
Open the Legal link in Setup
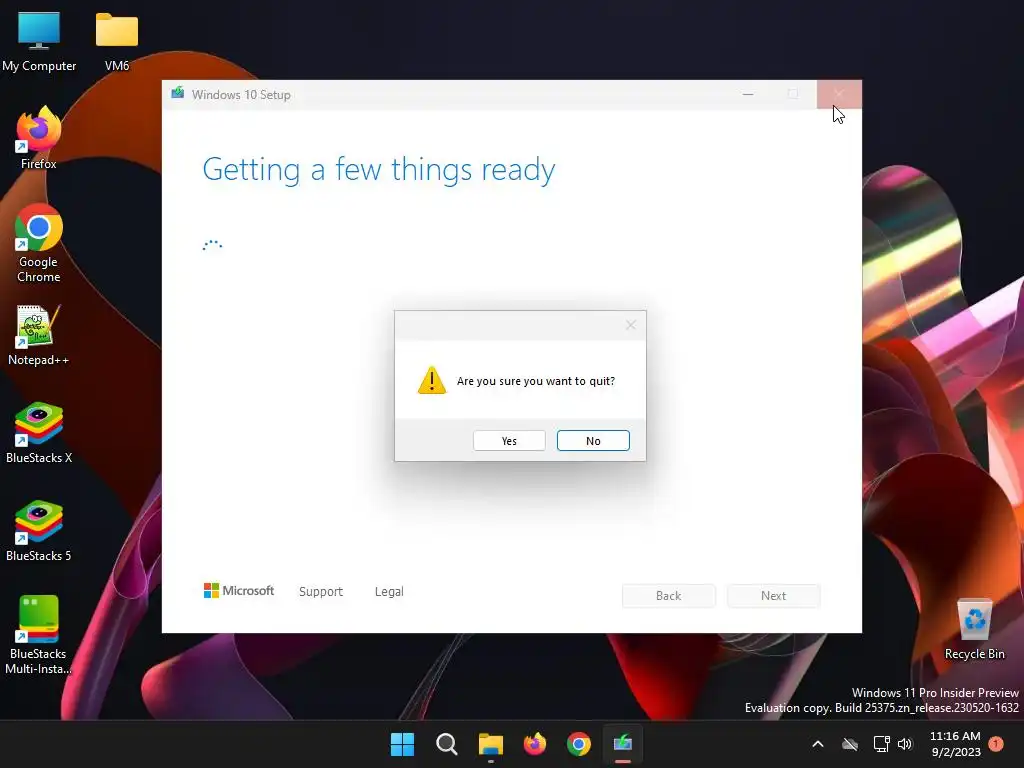(x=389, y=592)
